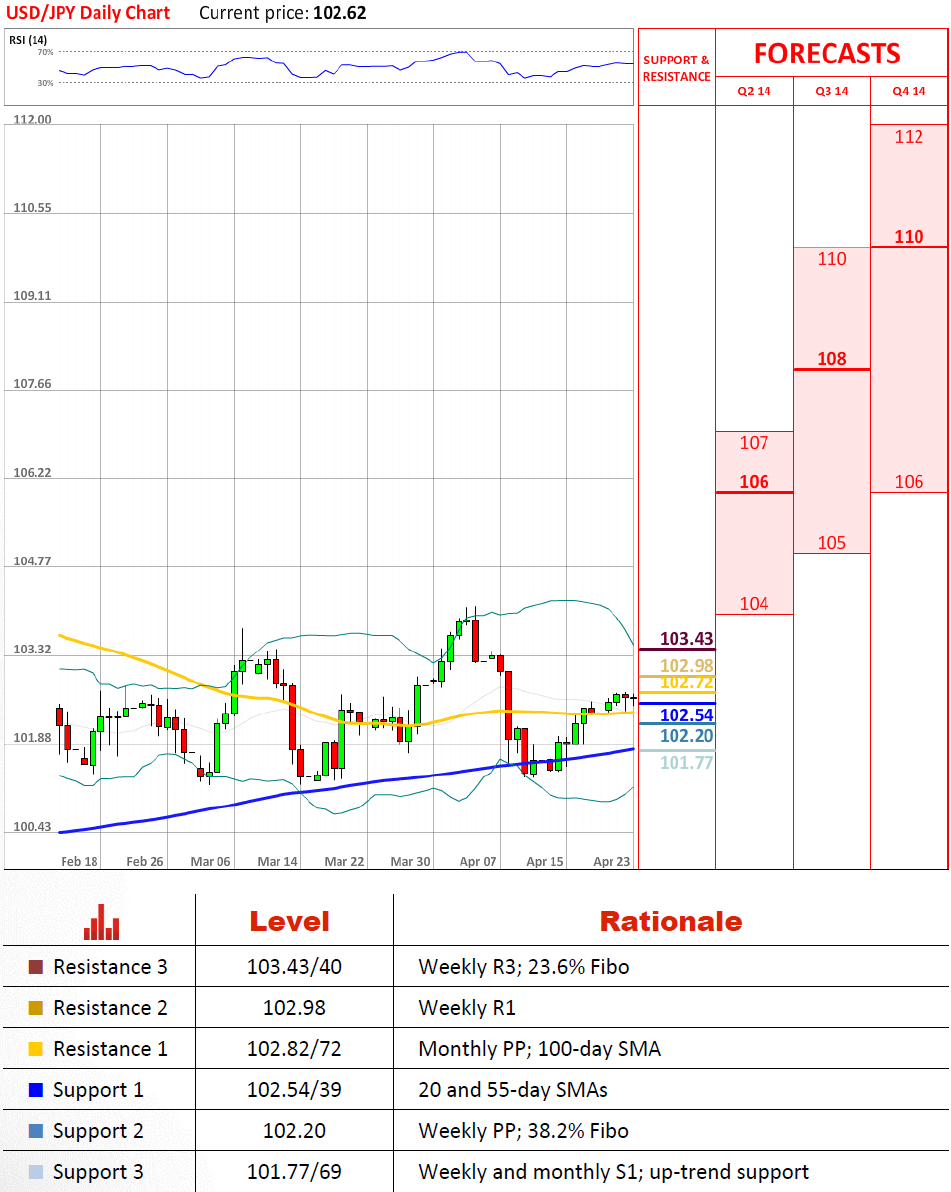This screenshot has height=1192, width=951.
Task: Click the red bar chart icon
Action: 101,922
